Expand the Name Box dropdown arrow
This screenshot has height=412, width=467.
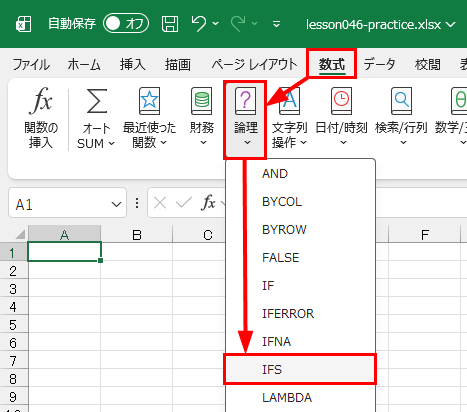(x=116, y=204)
